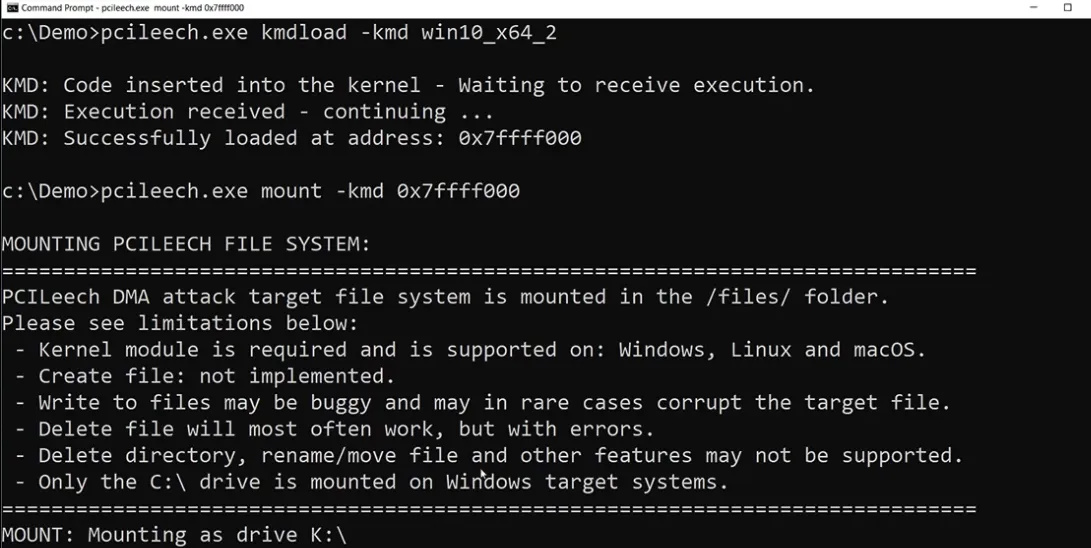Click the 'MOUNTING PCILEECH FILE SYSTEM:' heading
Viewport: 1091px width, 548px height.
(x=186, y=243)
